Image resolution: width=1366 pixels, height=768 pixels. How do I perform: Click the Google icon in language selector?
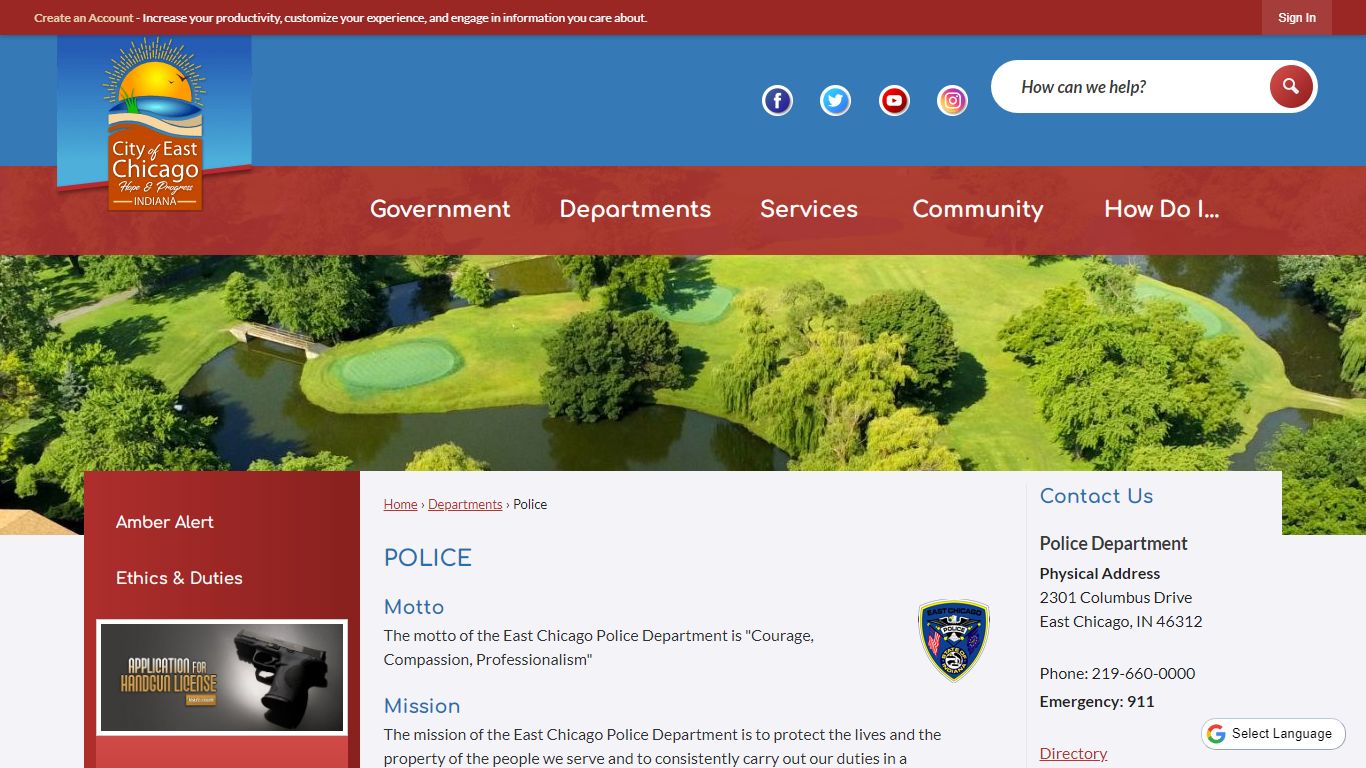coord(1216,734)
